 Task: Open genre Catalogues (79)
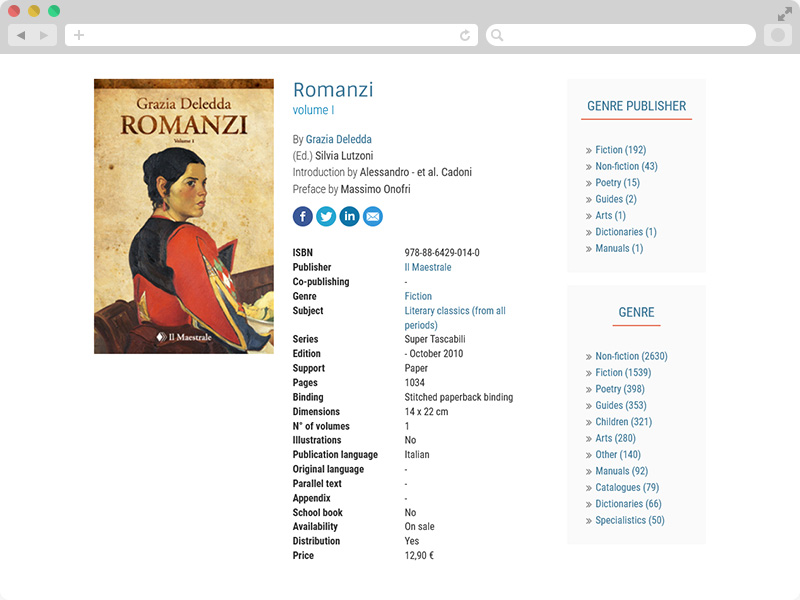pyautogui.click(x=627, y=487)
